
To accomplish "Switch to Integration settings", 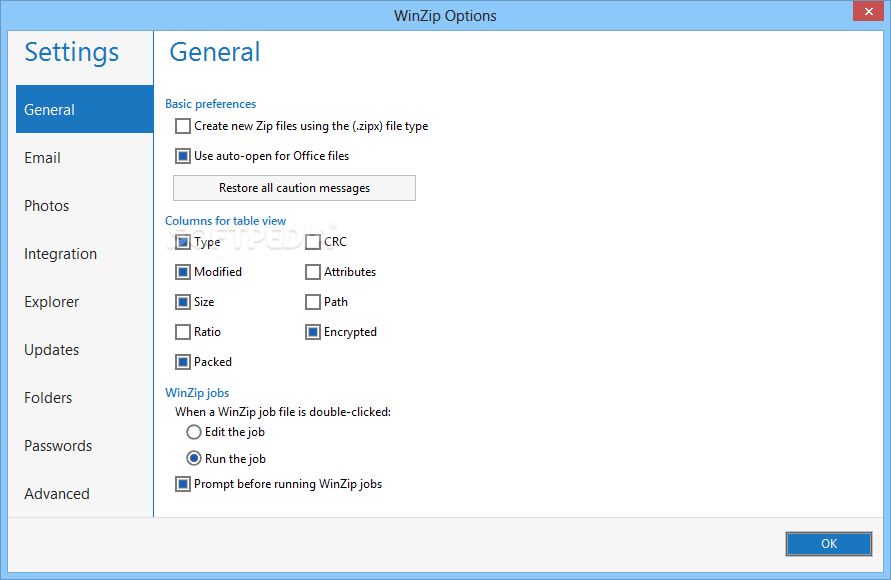I will (85, 254).
